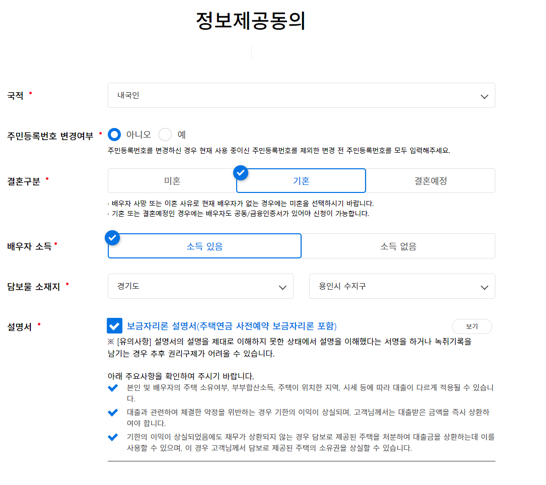Viewport: 546px width, 485px height.
Task: Click the [유의사항] notice paragraph
Action: (289, 347)
